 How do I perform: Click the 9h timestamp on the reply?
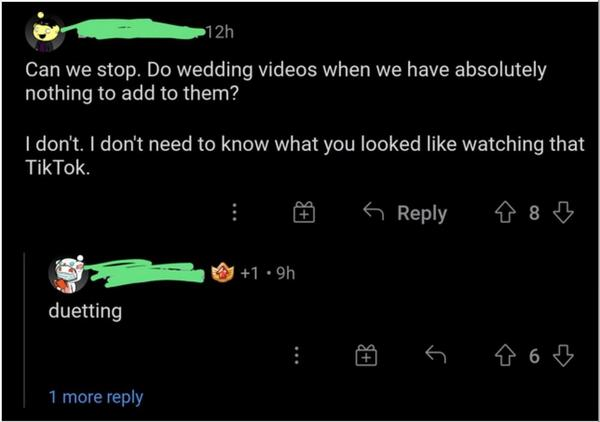(285, 273)
